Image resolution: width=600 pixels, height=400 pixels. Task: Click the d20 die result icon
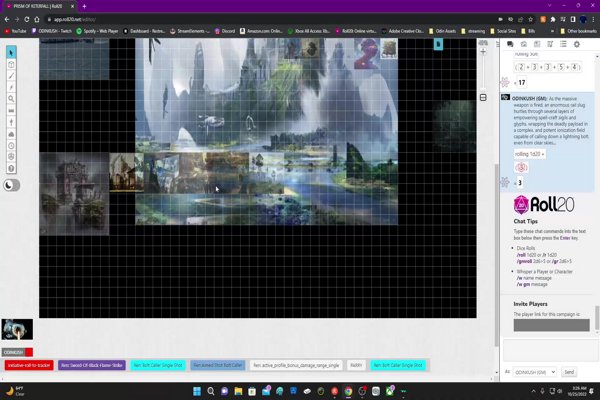coord(521,167)
